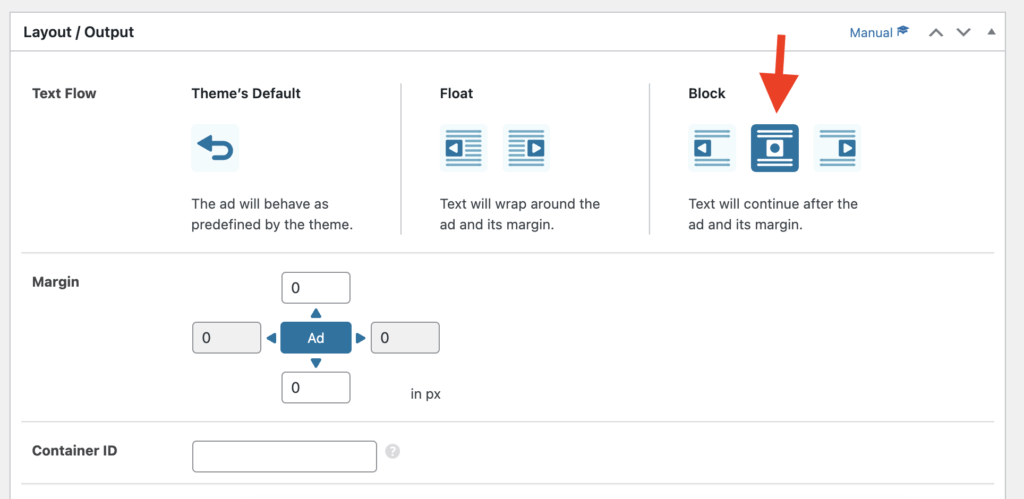Click the Layout / Output panel title
Screen dimensions: 1024x499
tap(79, 32)
